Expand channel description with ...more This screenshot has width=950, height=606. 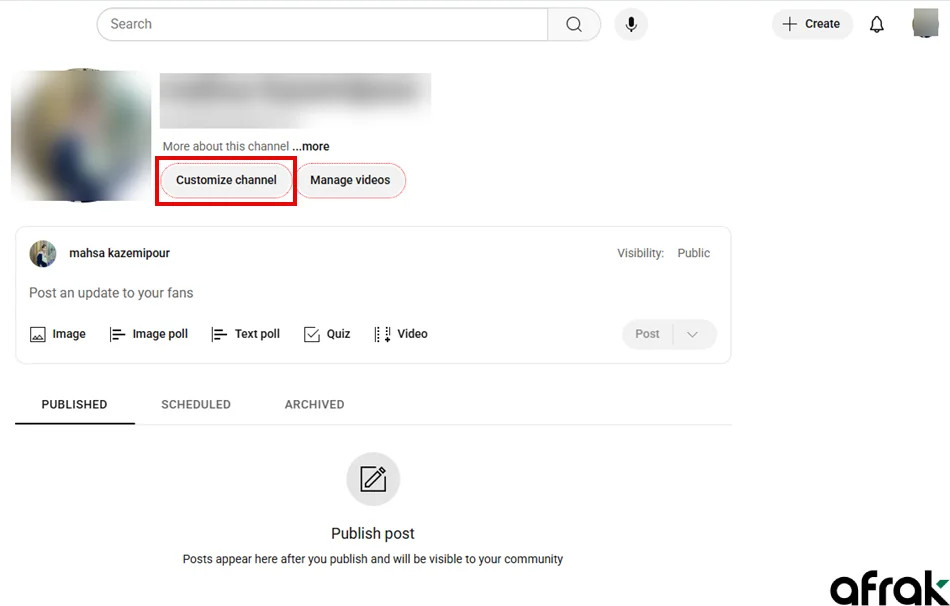pos(311,146)
